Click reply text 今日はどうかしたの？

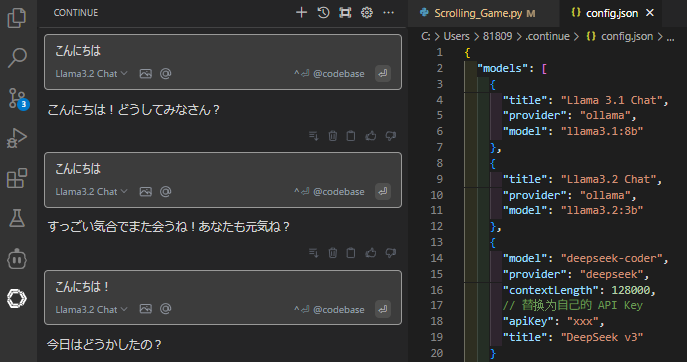point(104,344)
